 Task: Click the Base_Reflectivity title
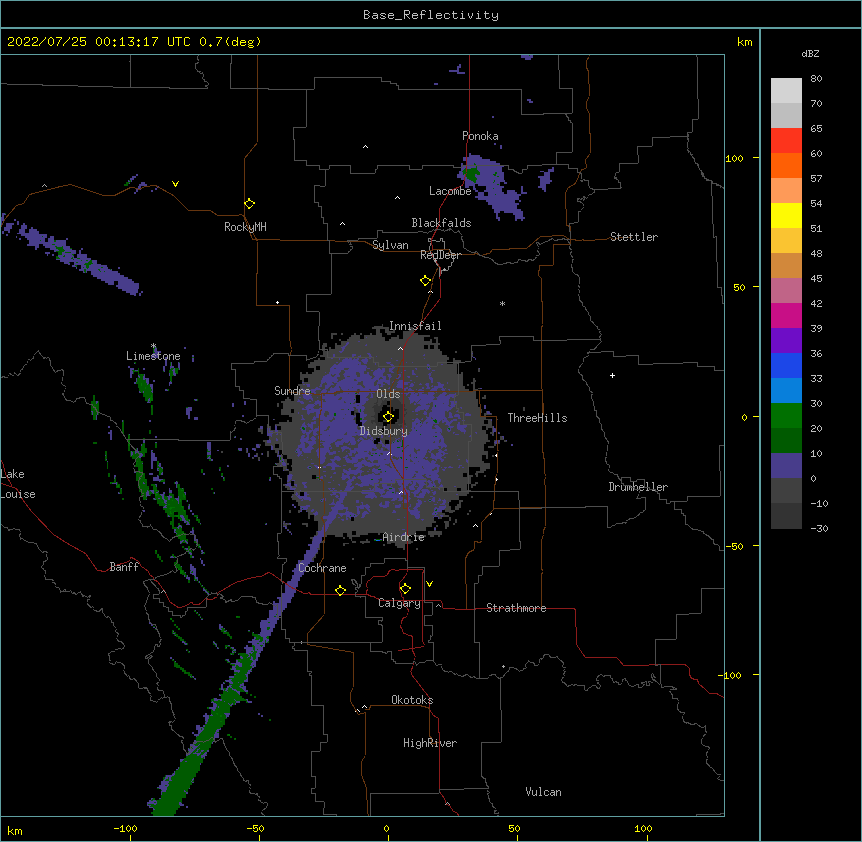pyautogui.click(x=431, y=15)
